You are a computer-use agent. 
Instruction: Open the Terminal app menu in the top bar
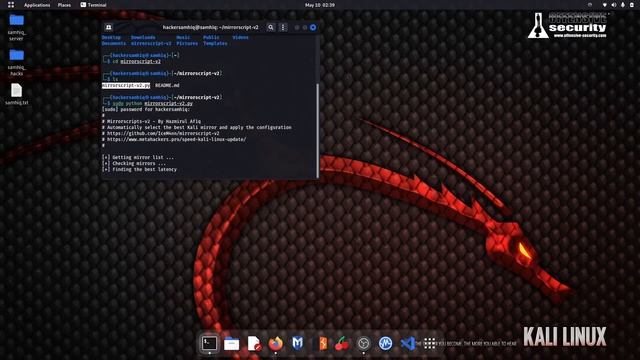93,5
